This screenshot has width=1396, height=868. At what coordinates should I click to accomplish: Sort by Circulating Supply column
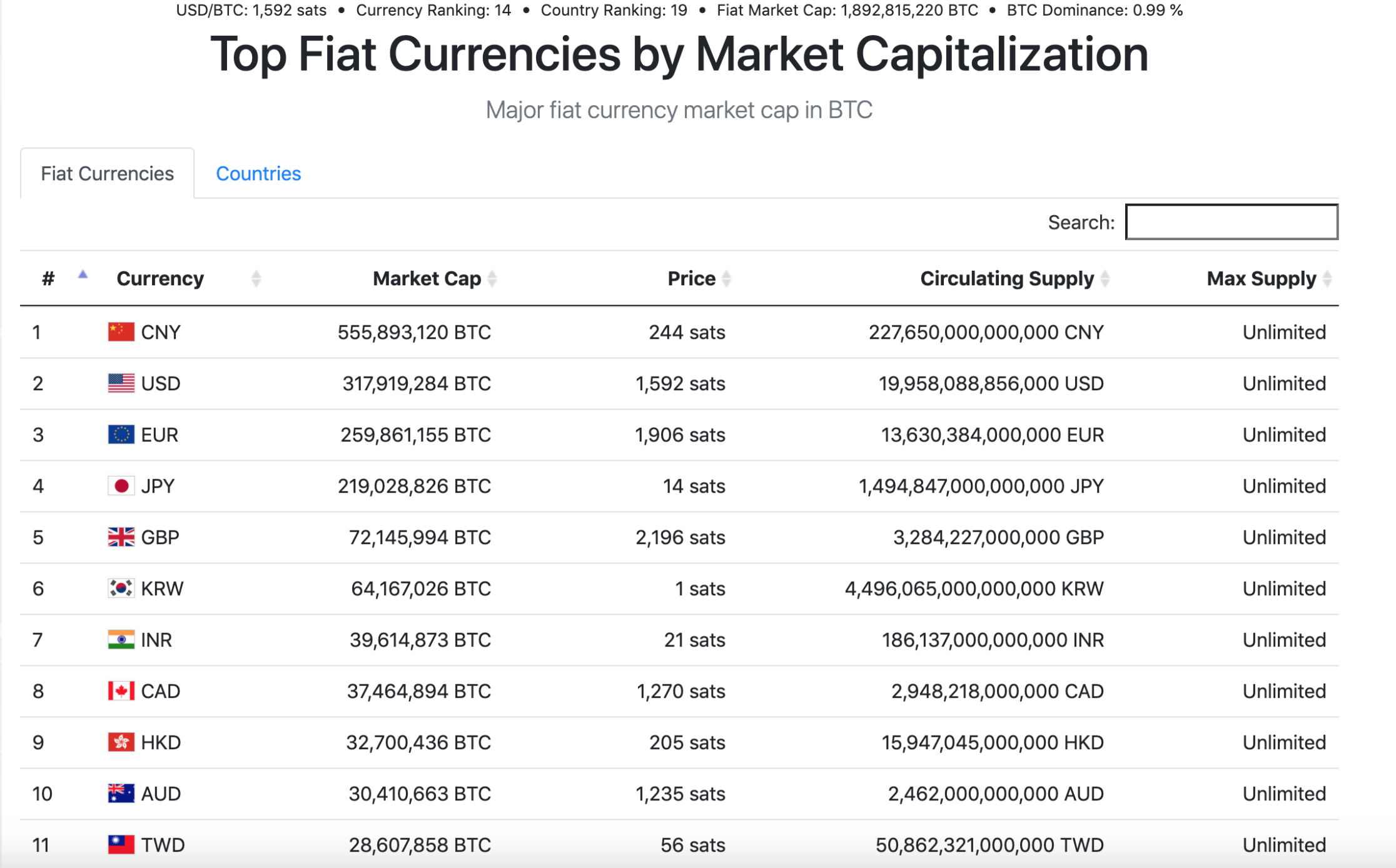(x=1014, y=279)
